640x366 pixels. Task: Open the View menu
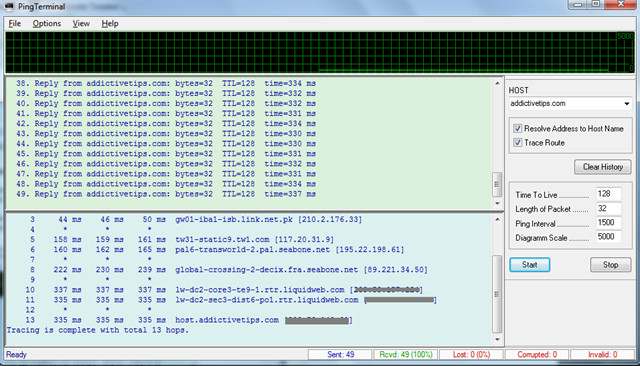pos(81,24)
